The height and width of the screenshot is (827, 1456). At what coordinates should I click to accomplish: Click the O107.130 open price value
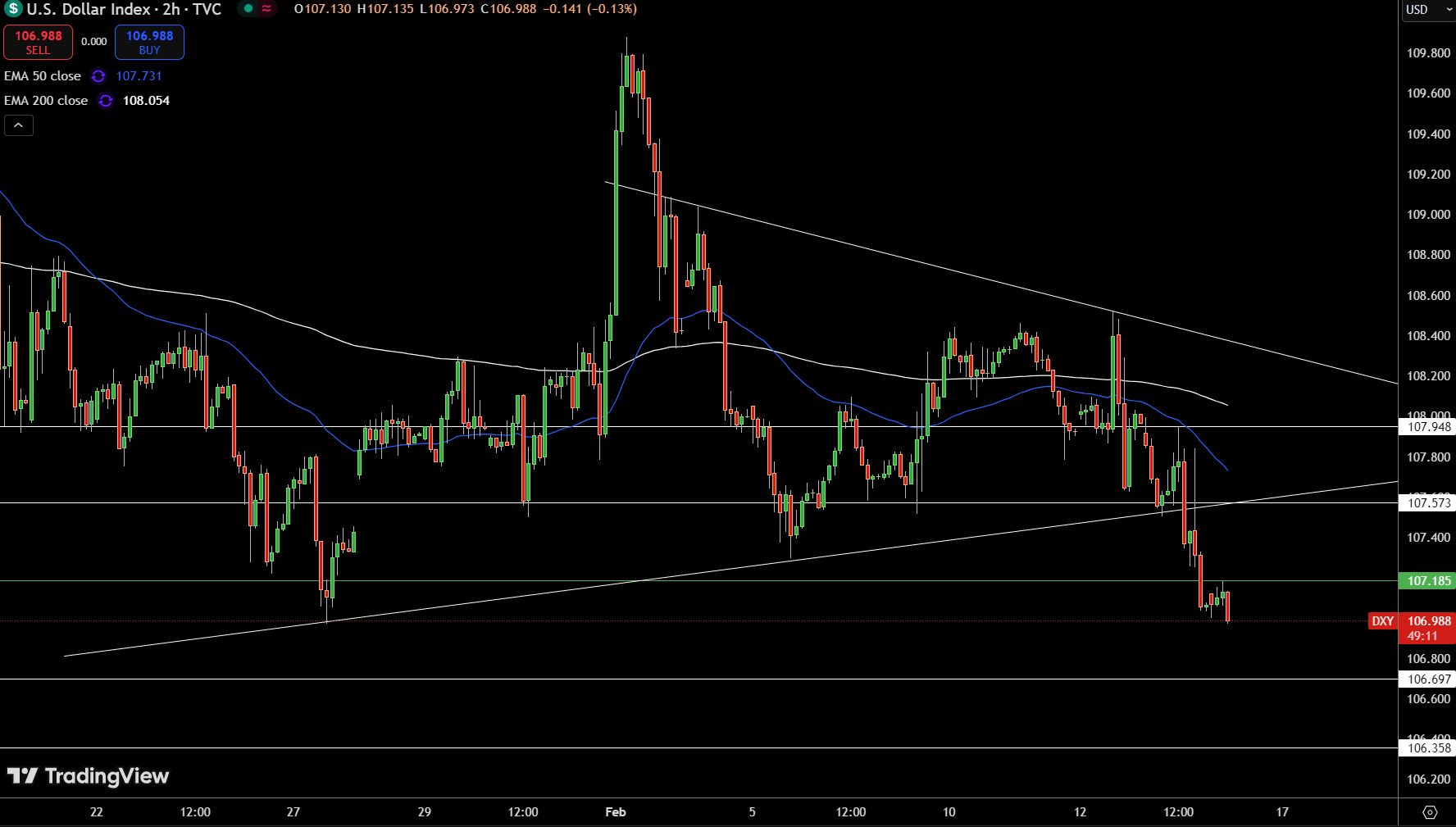[322, 9]
